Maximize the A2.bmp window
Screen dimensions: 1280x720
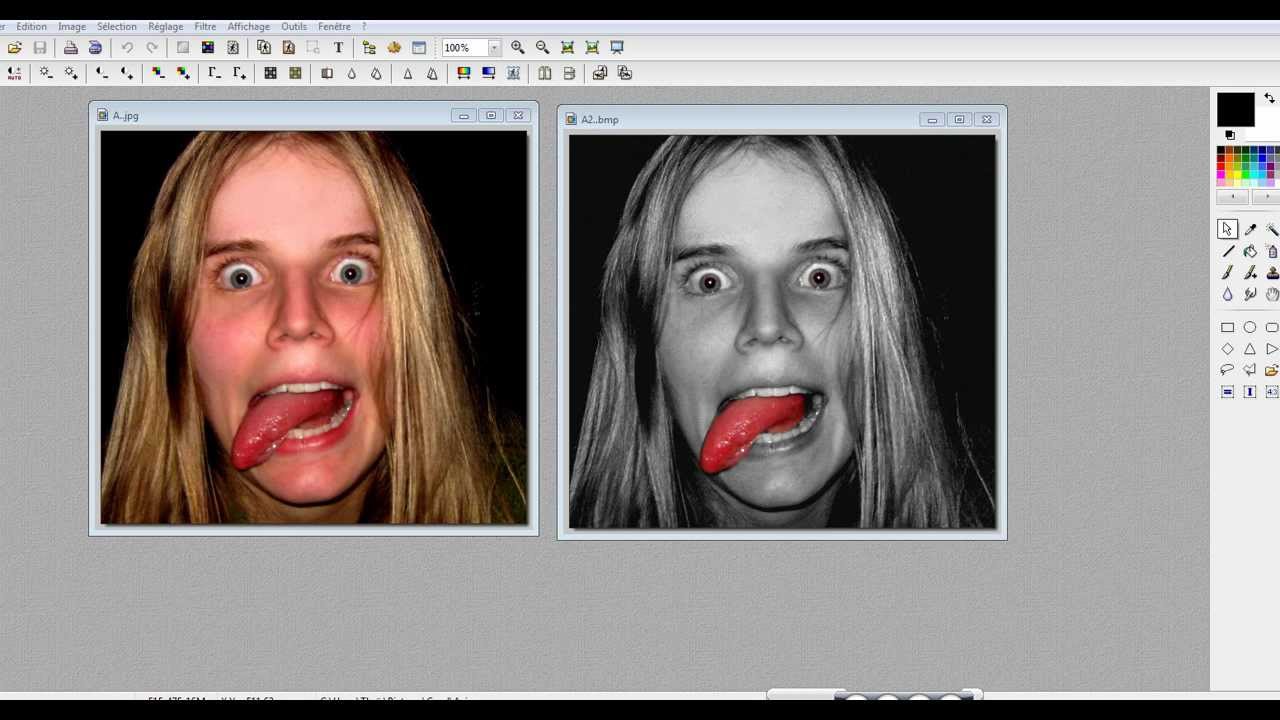pos(959,119)
